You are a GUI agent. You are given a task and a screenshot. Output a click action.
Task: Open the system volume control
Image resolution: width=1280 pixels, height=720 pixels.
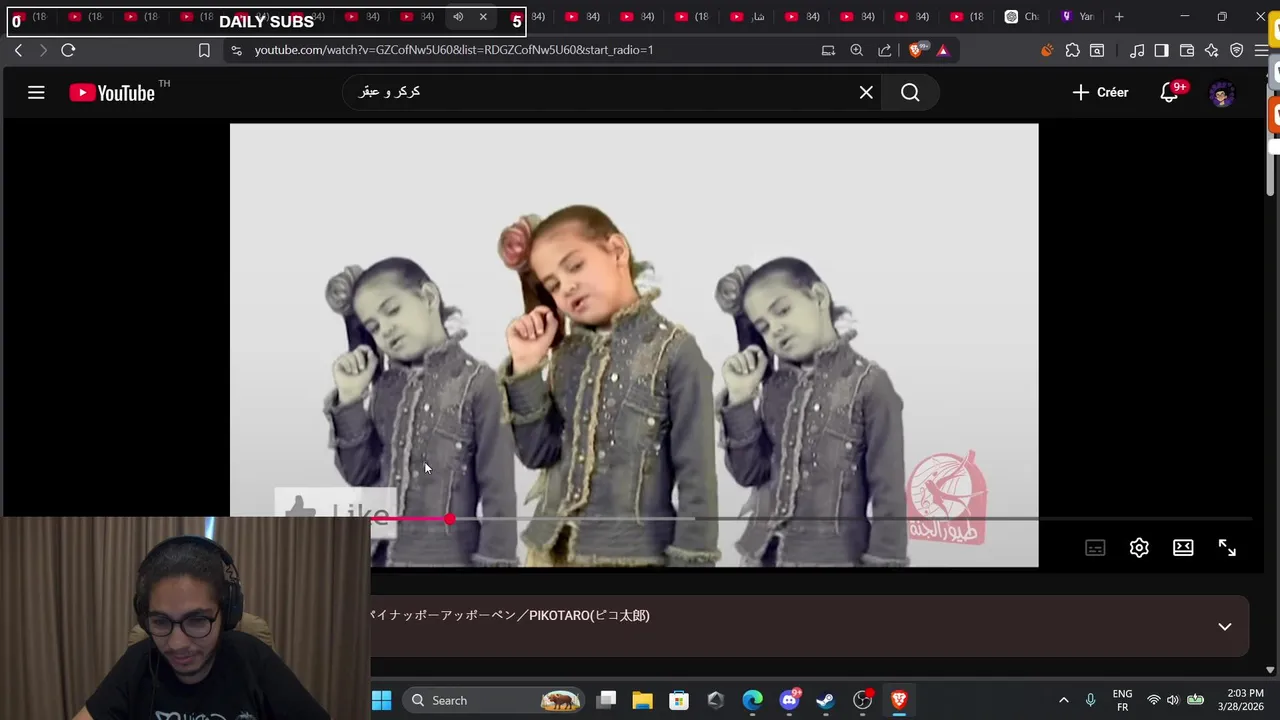pos(1173,700)
